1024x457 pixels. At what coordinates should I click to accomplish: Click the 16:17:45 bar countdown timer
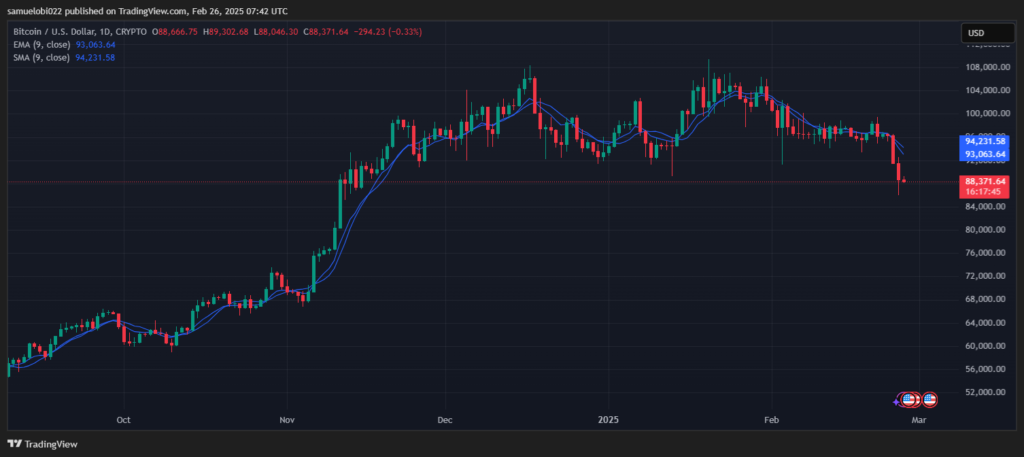(984, 192)
